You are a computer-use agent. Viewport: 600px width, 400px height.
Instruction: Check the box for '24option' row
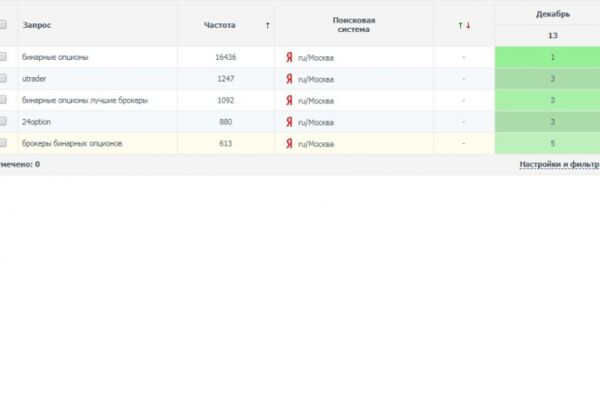3,121
